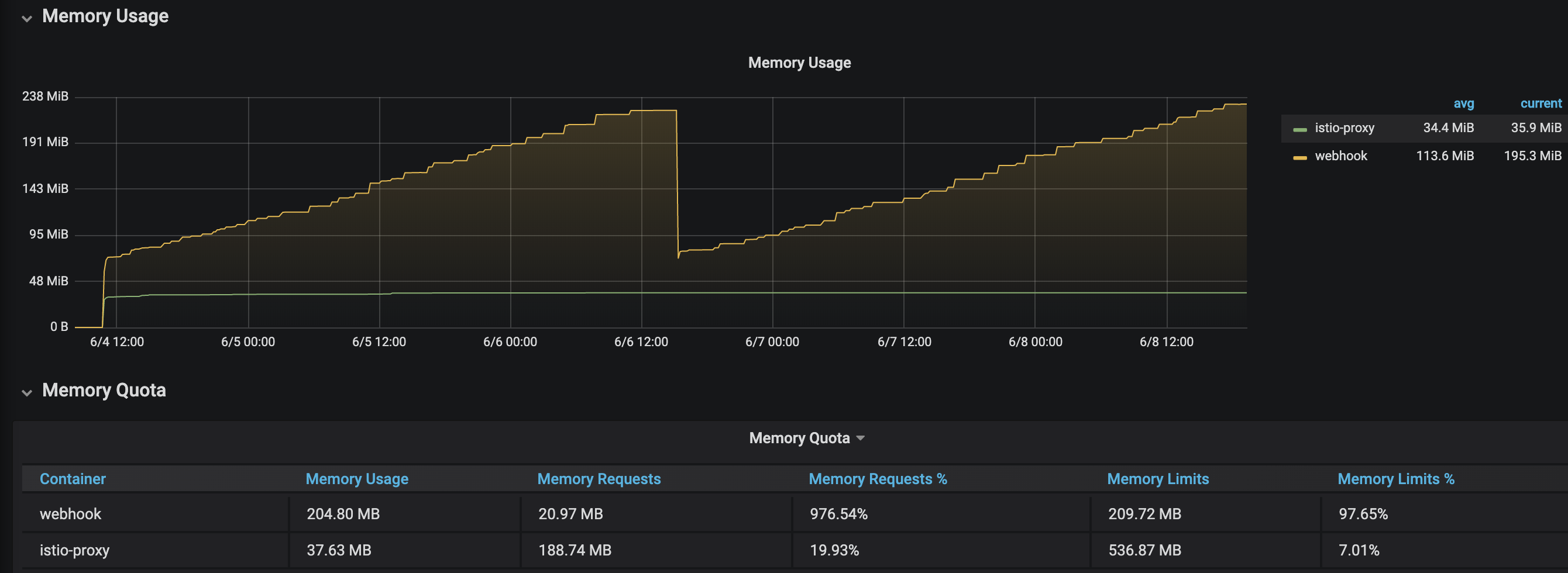Sort table by Memory Requests % column
The image size is (1568, 573).
pos(878,479)
